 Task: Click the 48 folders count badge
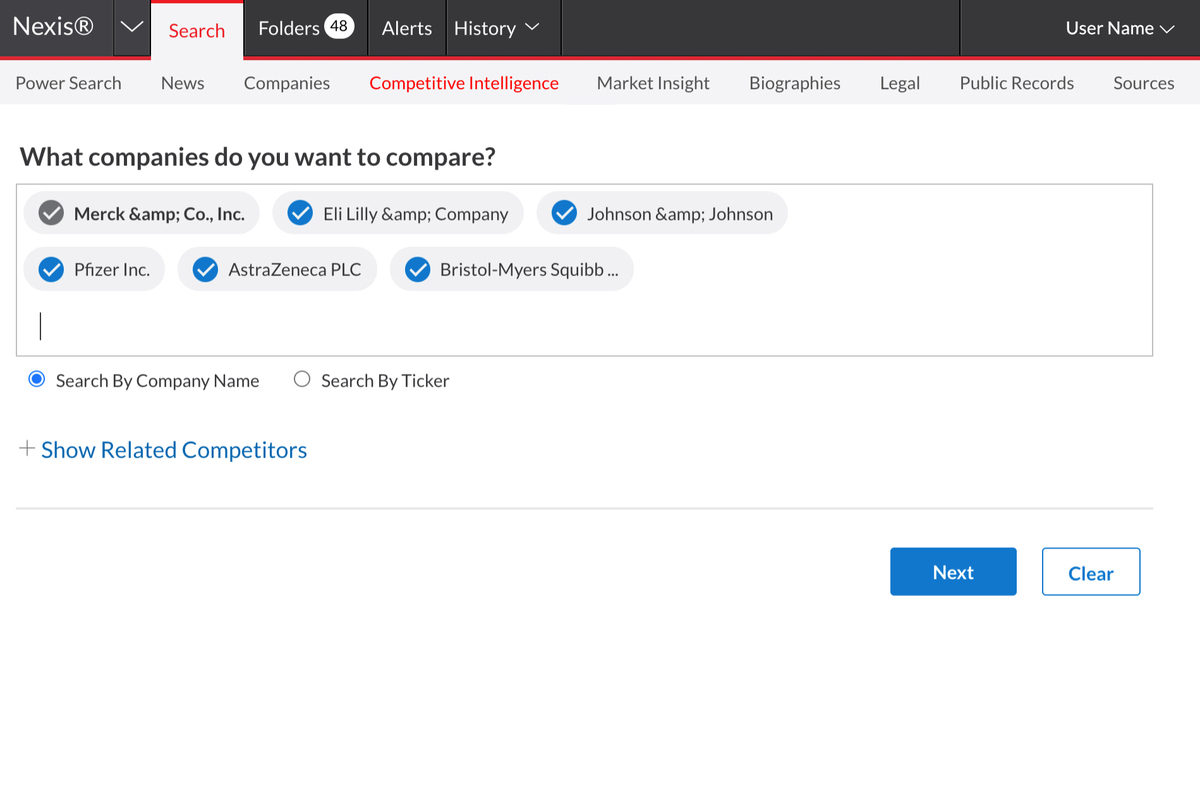click(339, 27)
